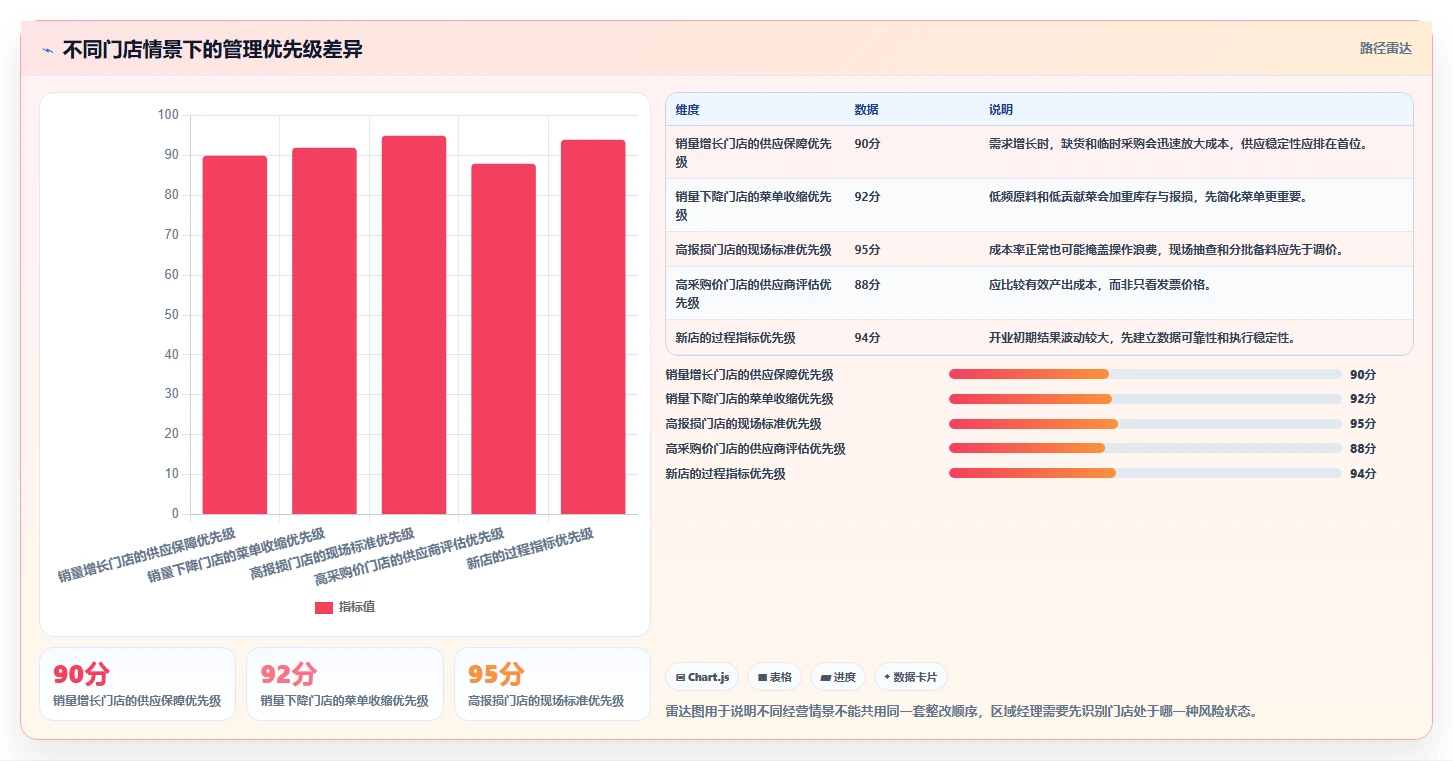Click the footer note starting 雷达图用于说明

tap(961, 712)
